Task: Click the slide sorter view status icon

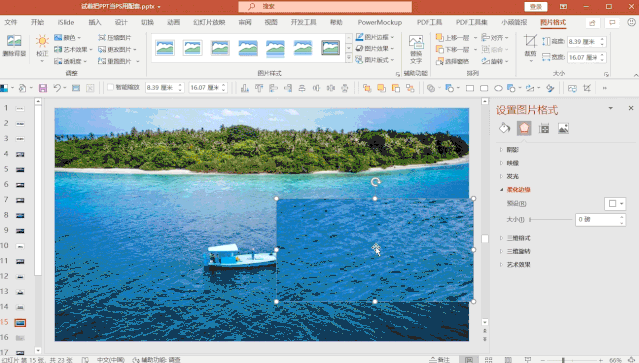Action: click(x=488, y=360)
